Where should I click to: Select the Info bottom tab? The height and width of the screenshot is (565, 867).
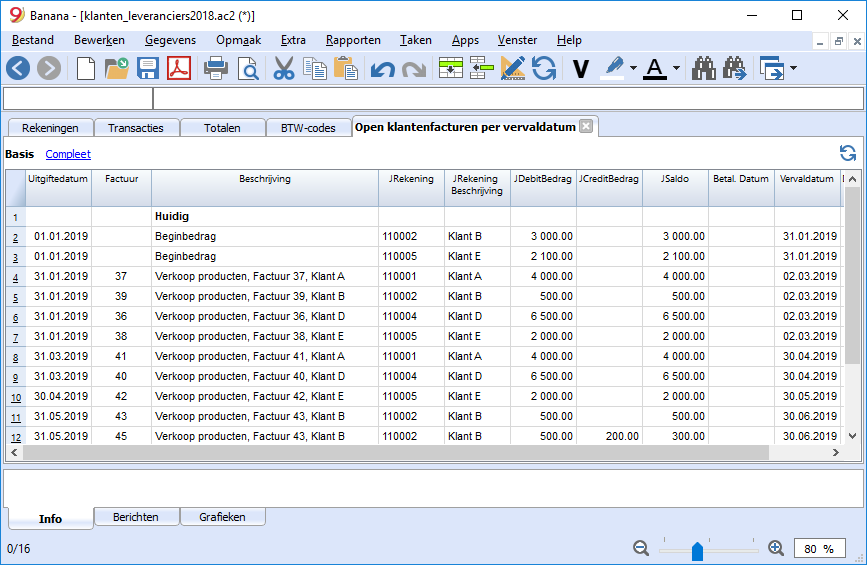point(50,519)
